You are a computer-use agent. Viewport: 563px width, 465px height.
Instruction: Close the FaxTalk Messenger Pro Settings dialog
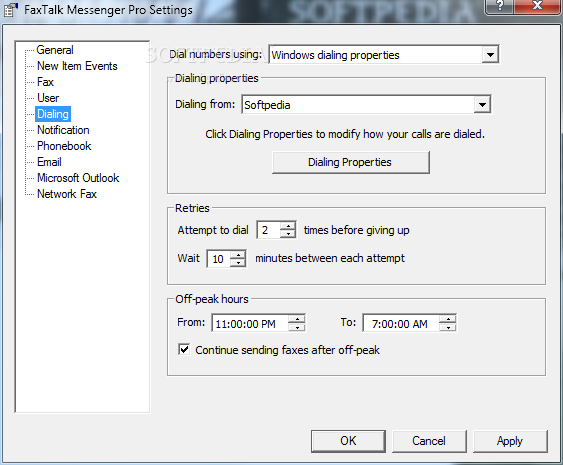click(x=537, y=6)
